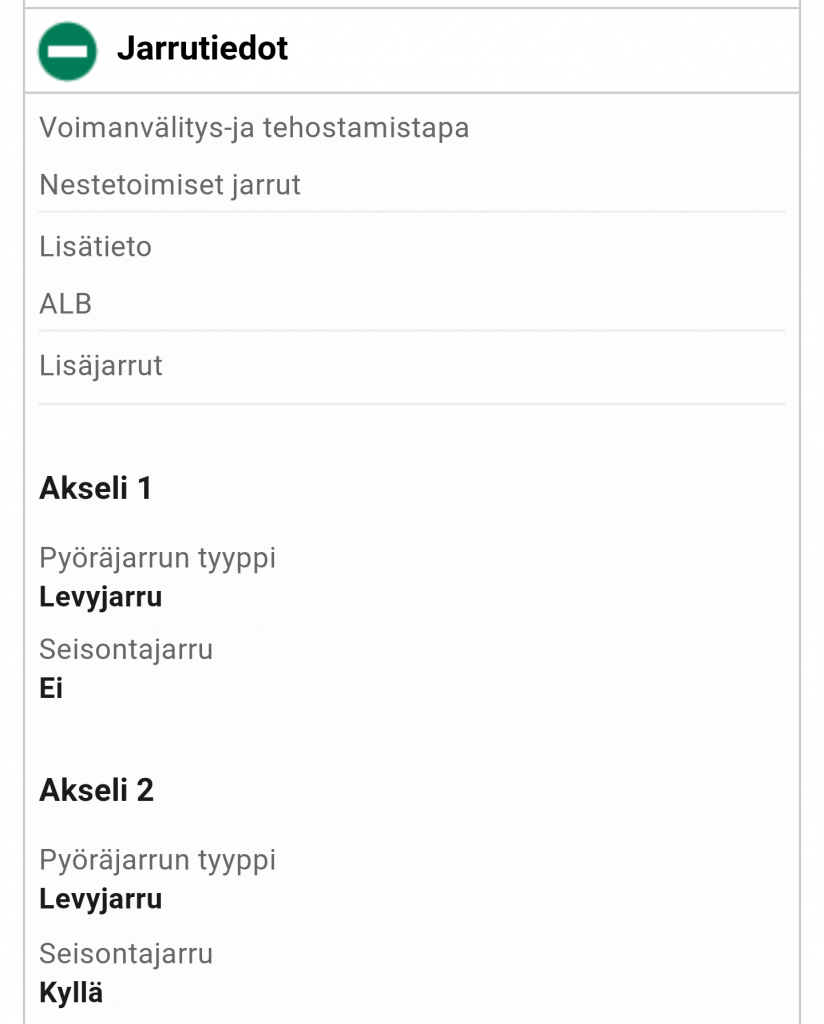Click the ALB label

coord(66,304)
